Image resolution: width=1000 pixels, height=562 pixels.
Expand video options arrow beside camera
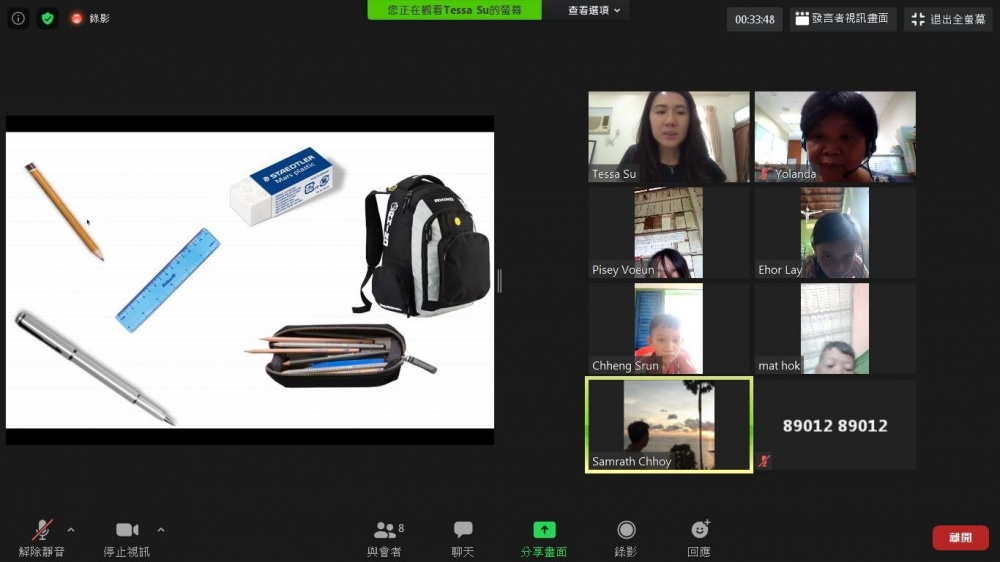[161, 529]
